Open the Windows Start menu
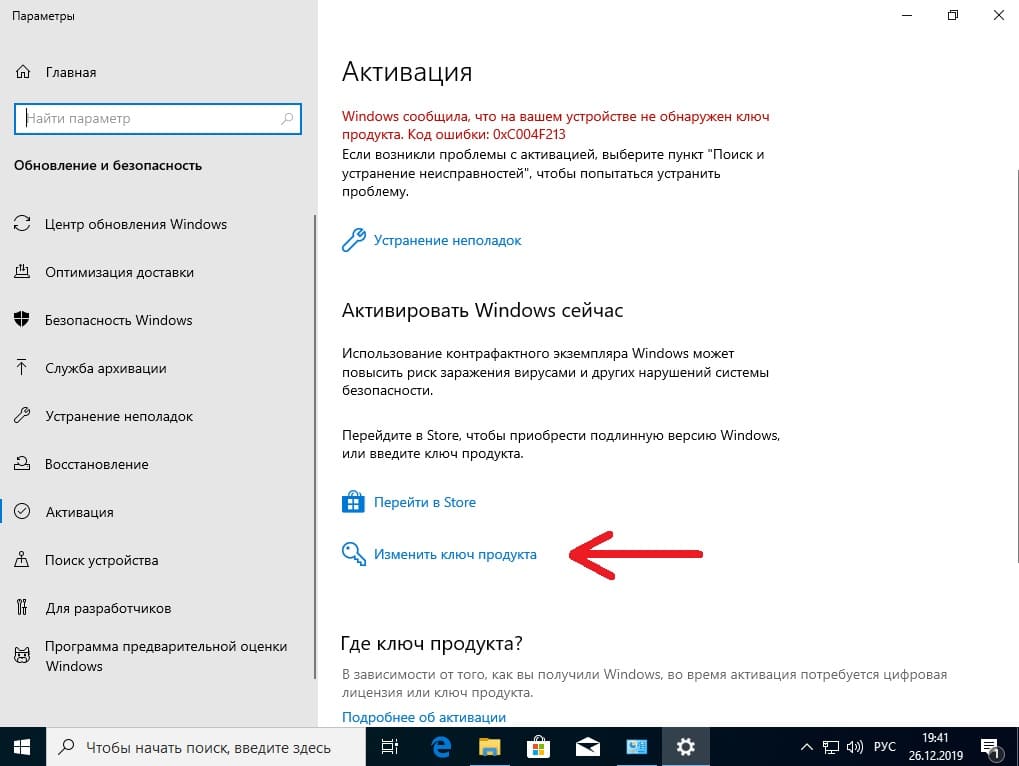Image resolution: width=1019 pixels, height=766 pixels. pos(22,747)
